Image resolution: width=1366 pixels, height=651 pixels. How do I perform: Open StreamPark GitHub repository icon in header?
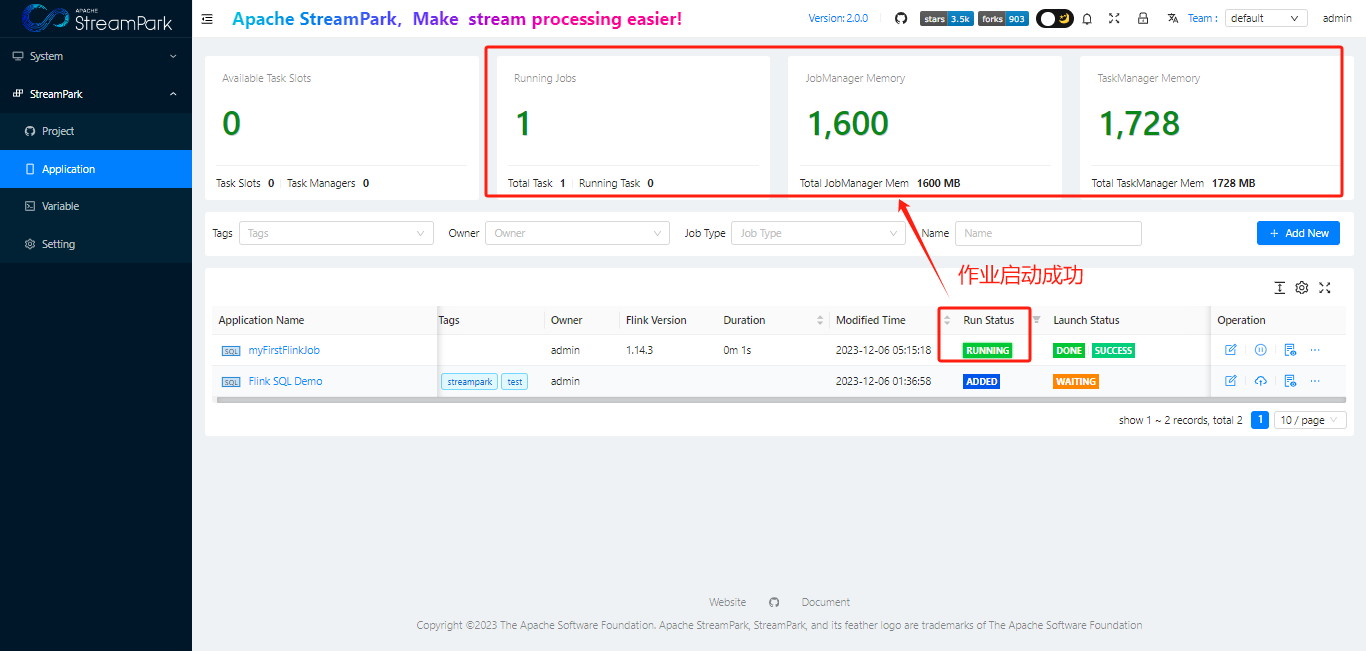[x=900, y=17]
